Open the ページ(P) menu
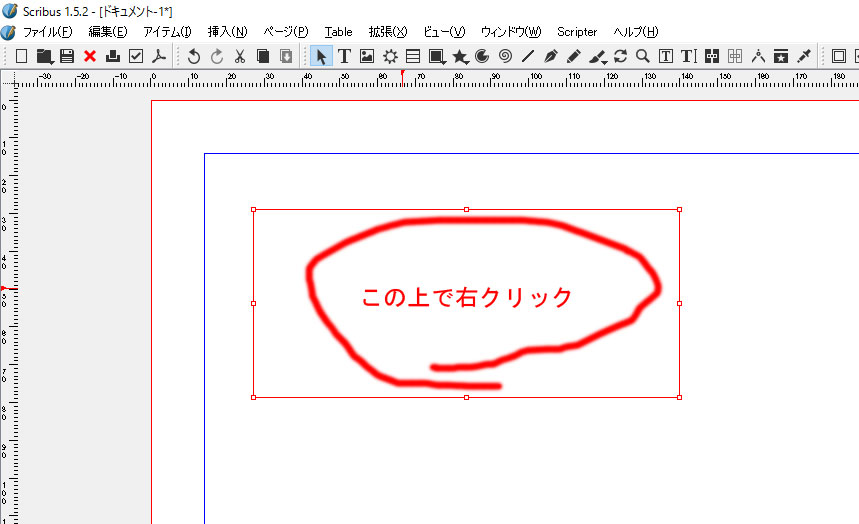The width and height of the screenshot is (859, 524). pos(286,32)
